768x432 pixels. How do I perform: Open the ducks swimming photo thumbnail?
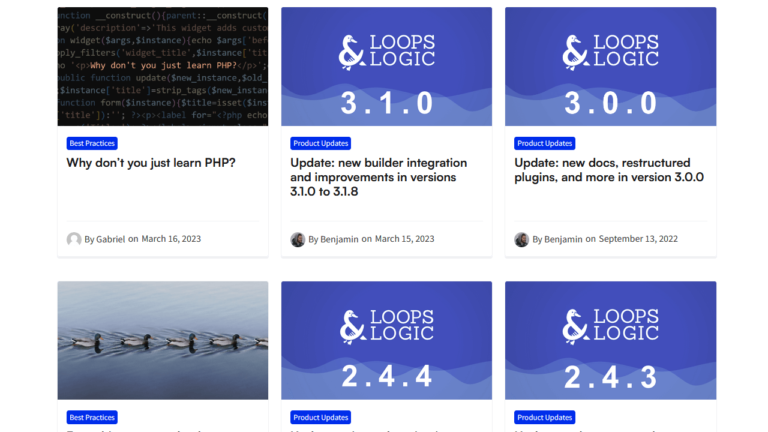163,340
